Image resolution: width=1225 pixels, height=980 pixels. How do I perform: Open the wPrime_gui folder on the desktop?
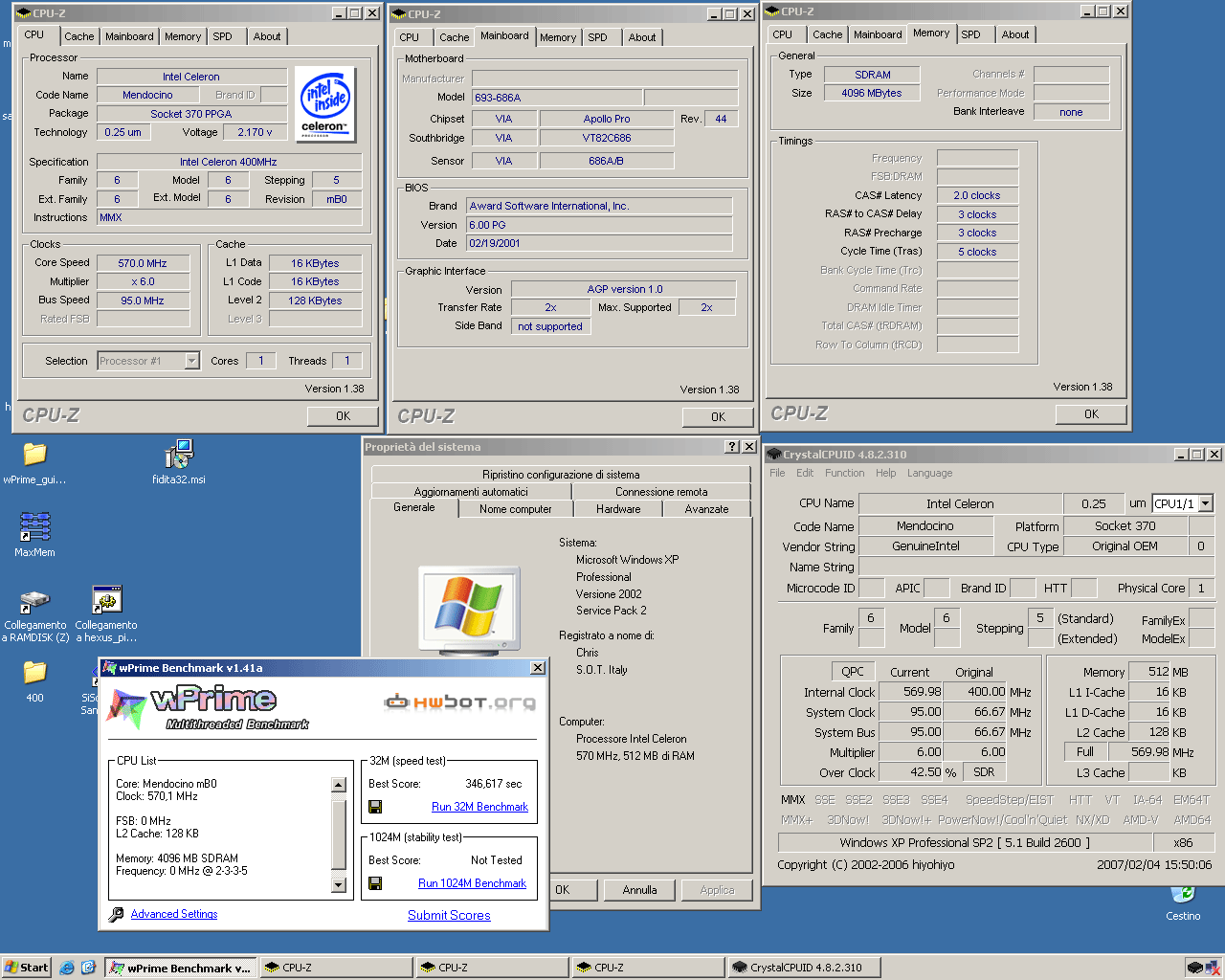(x=34, y=455)
